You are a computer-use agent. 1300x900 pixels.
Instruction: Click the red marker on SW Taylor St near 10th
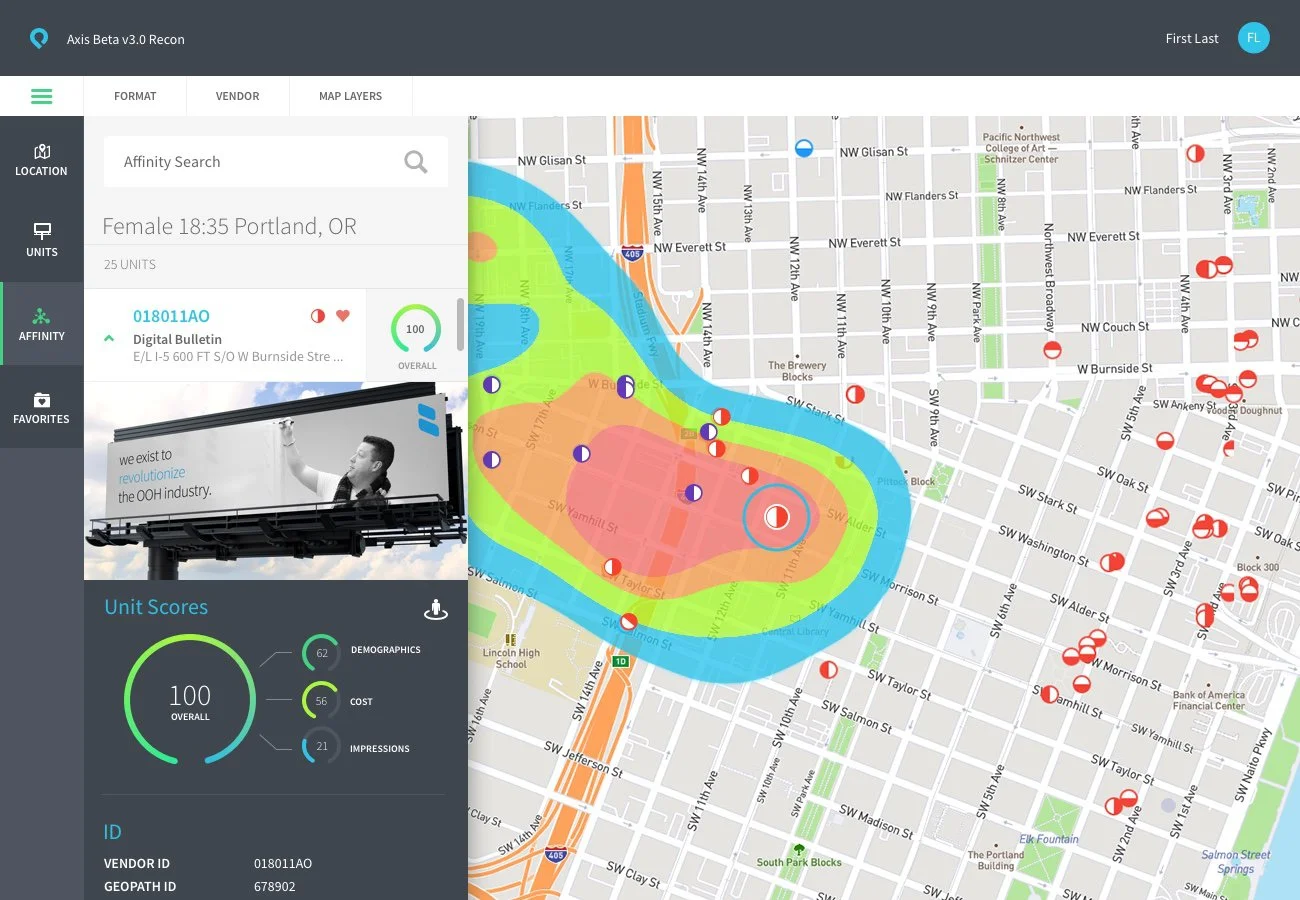click(x=828, y=669)
